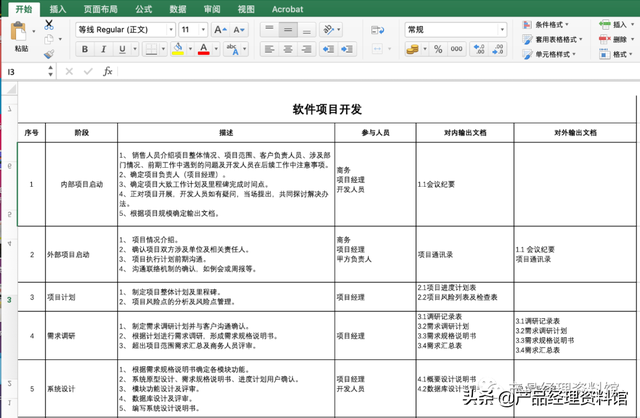Open border style dropdown arrow
Image resolution: width=640 pixels, height=418 pixels.
(x=163, y=49)
